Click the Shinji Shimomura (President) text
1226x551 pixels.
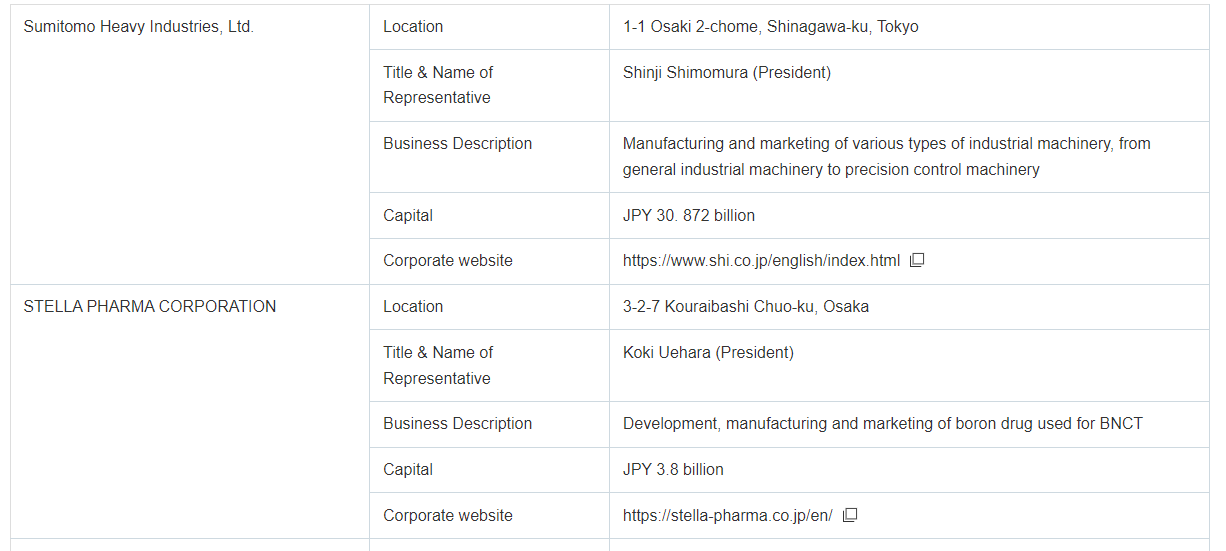(x=726, y=72)
